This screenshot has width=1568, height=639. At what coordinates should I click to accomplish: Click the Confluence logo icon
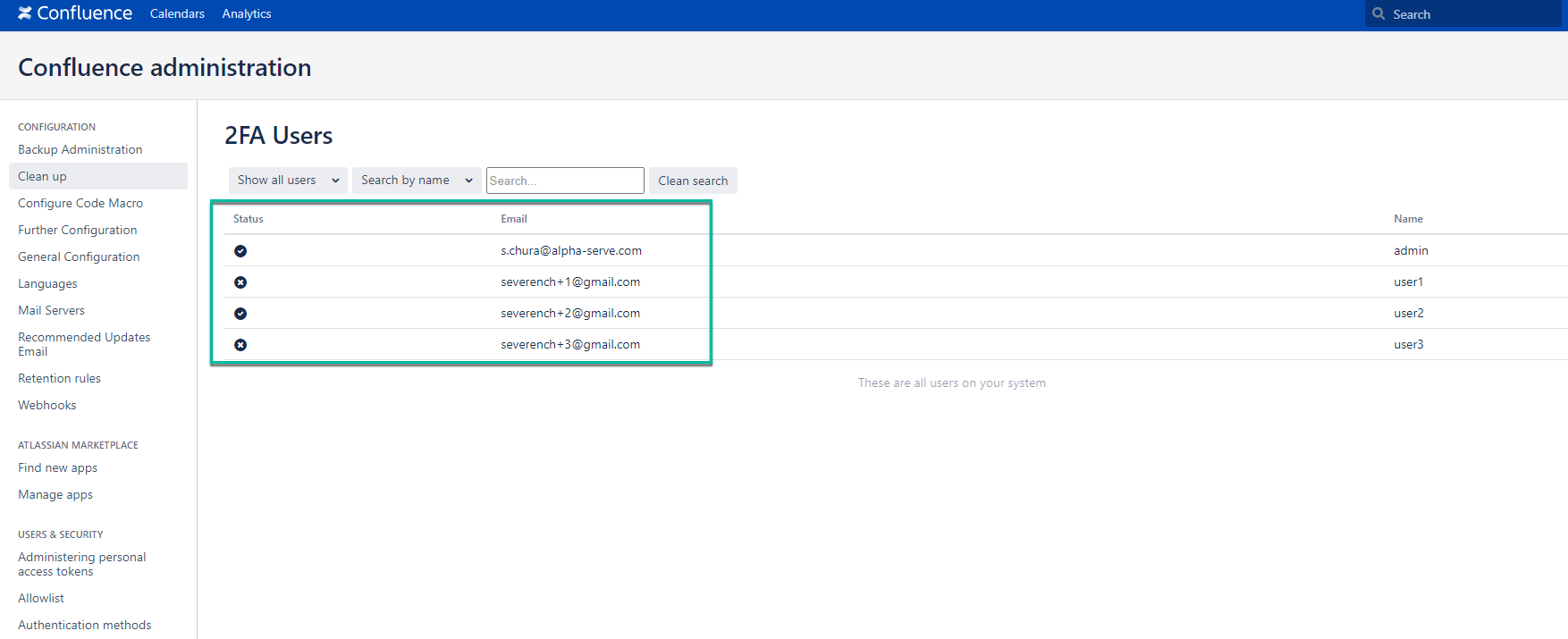click(25, 13)
